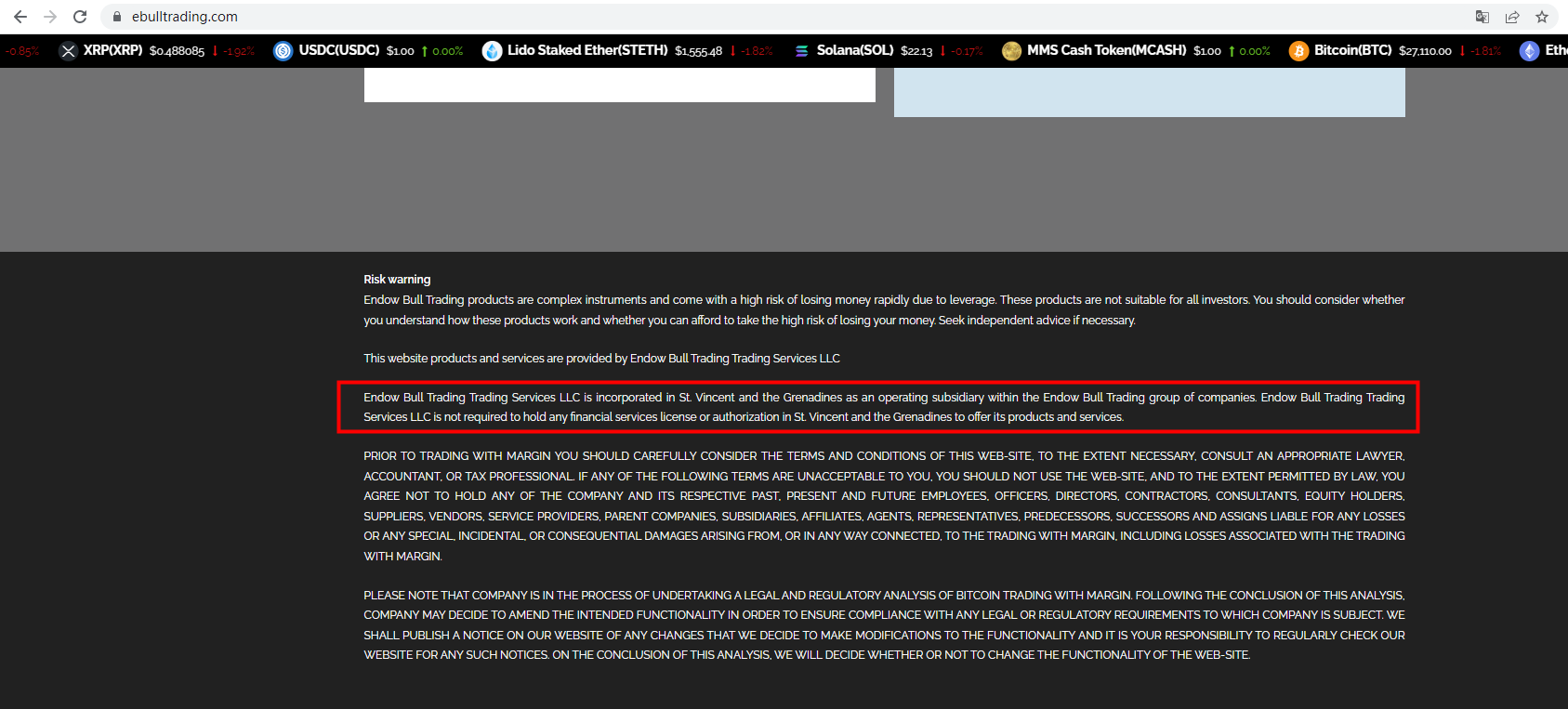Click the MCASH price $1.00
The image size is (1568, 709).
1207,51
